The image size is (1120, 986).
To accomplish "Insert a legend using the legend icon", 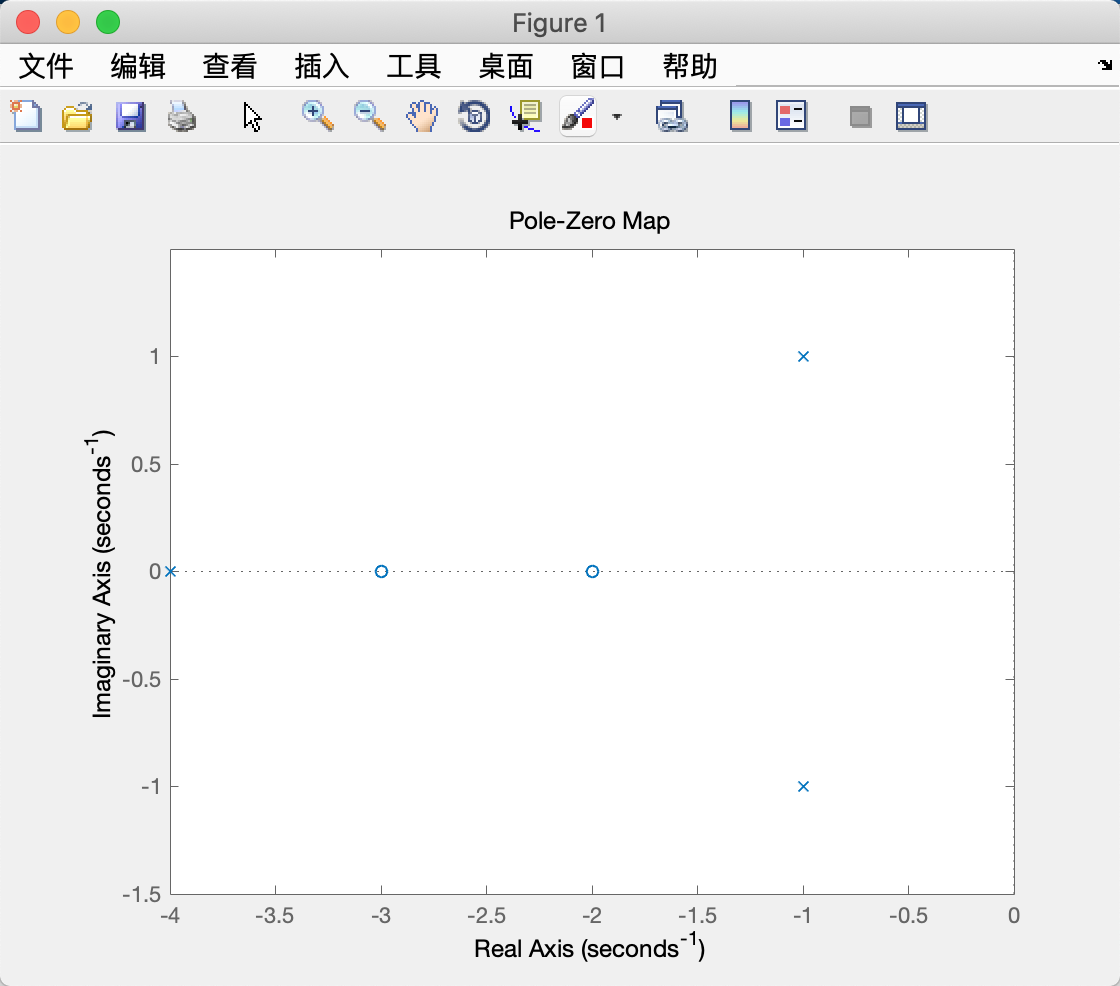I will click(791, 116).
